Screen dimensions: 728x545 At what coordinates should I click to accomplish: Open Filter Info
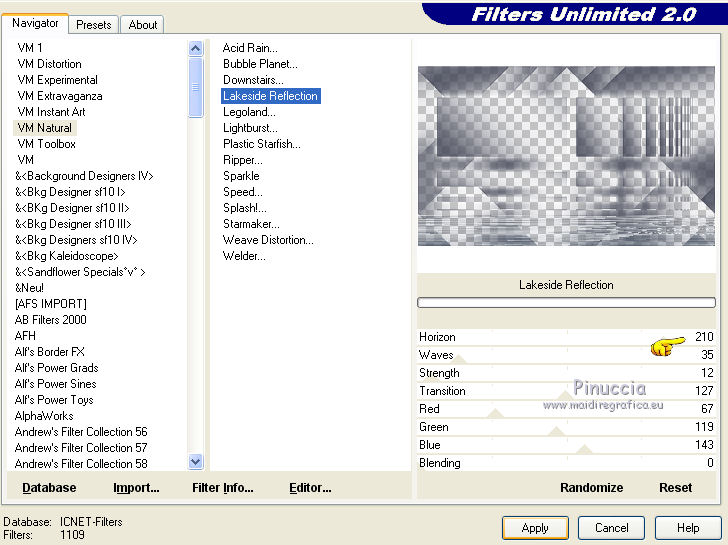pos(223,488)
